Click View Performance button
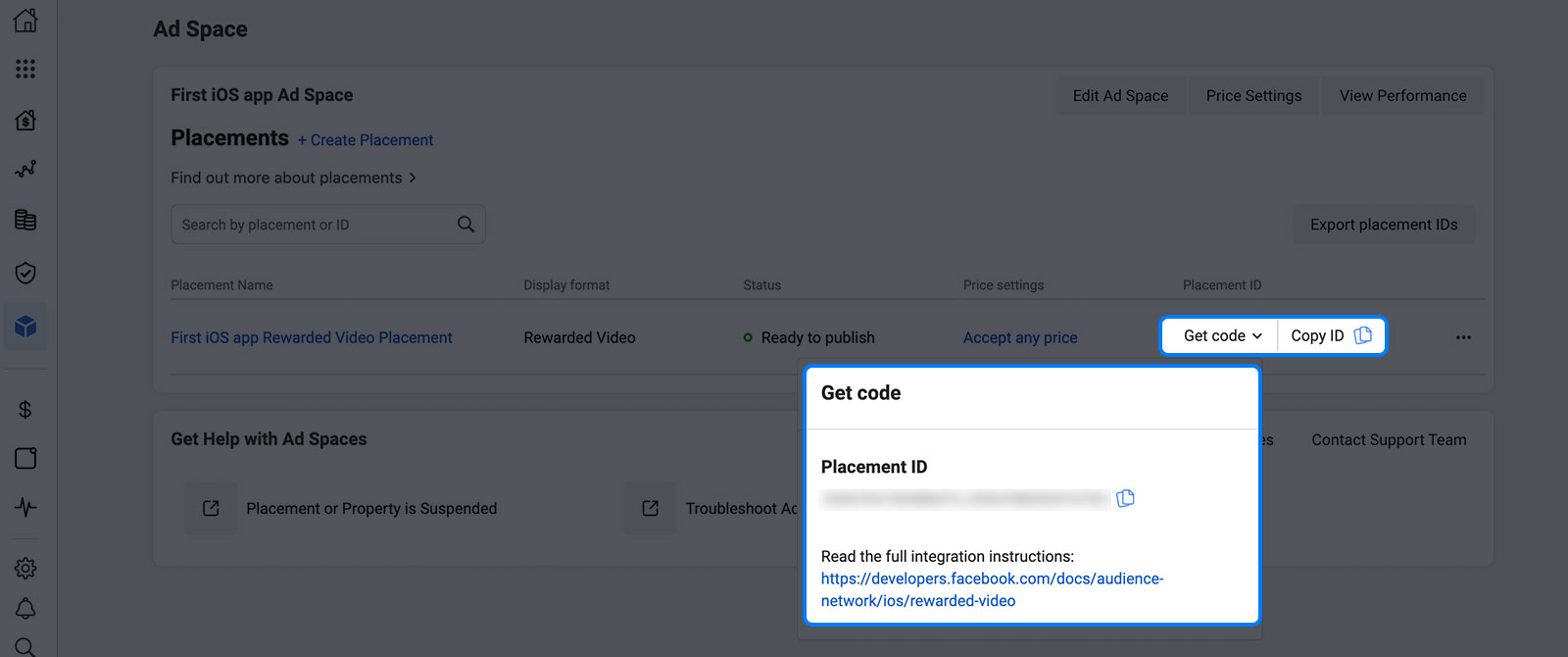The width and height of the screenshot is (1568, 657). [1402, 96]
